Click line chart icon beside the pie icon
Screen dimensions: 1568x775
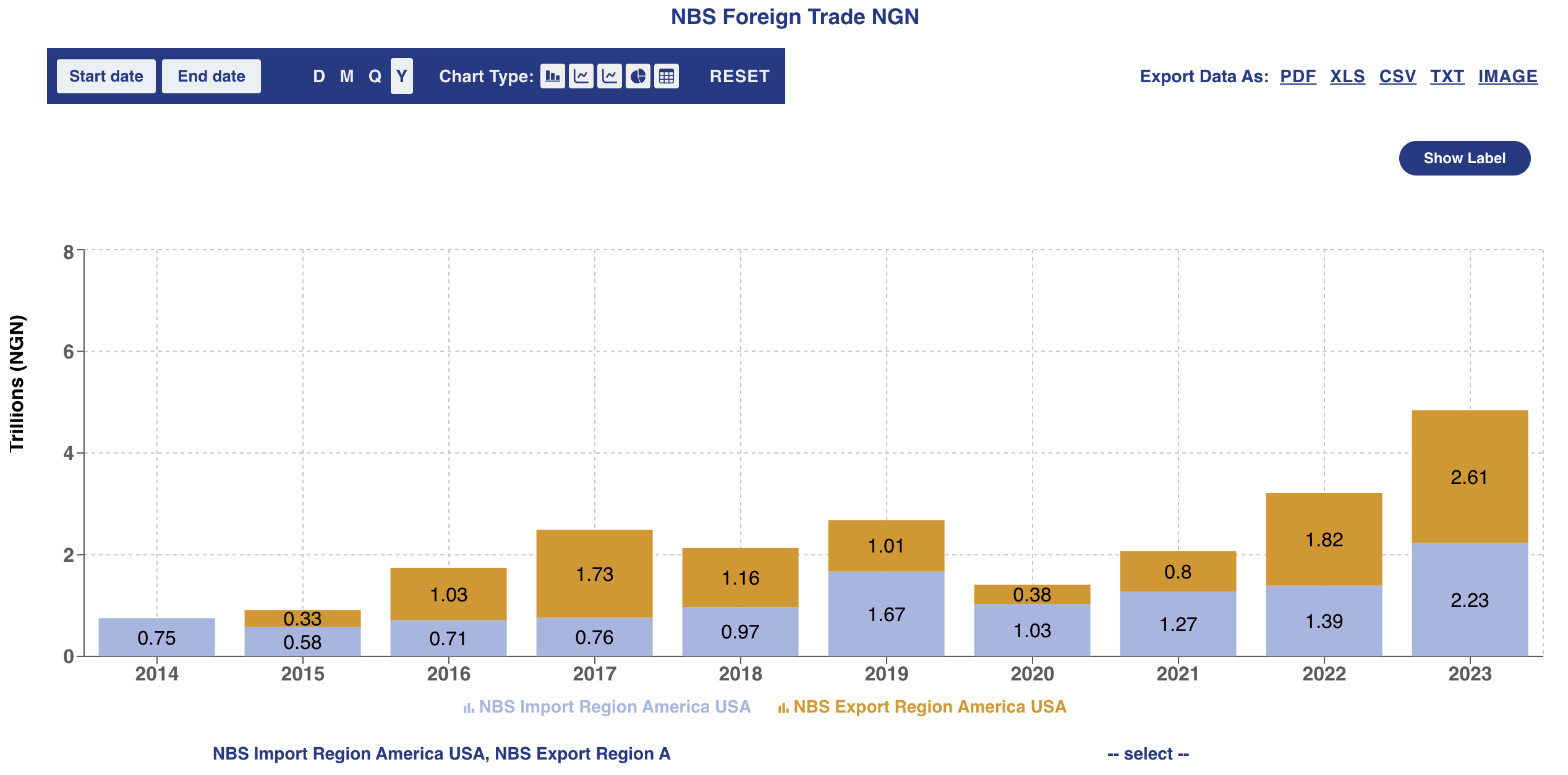tap(609, 77)
